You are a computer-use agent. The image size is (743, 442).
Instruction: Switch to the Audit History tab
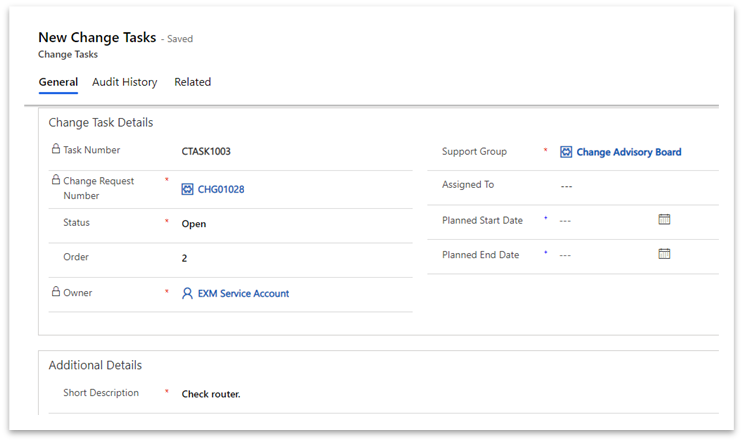(x=125, y=82)
